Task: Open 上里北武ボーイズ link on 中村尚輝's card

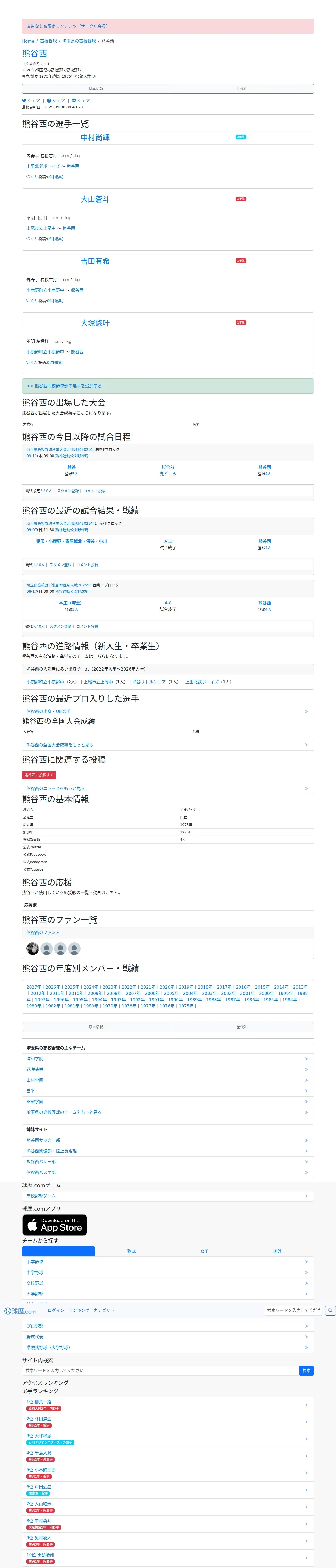Action: 43,166
